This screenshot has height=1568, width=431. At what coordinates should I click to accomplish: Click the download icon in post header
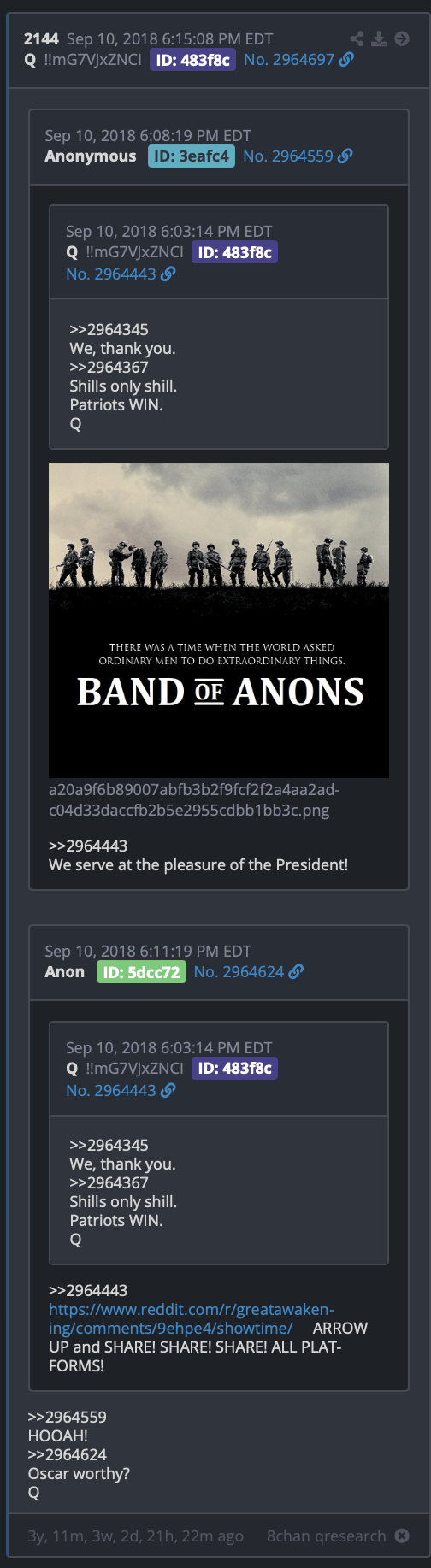pos(379,38)
